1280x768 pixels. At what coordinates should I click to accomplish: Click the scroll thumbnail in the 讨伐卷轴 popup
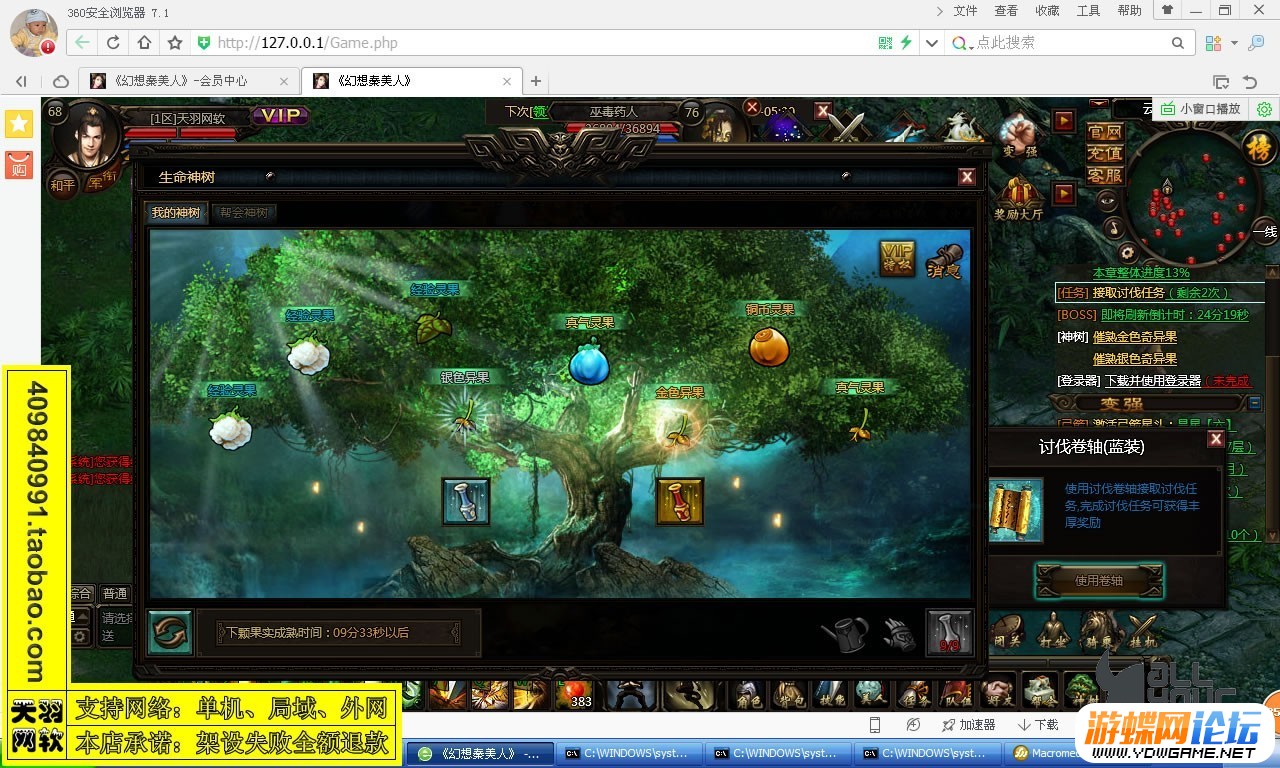tap(1015, 510)
